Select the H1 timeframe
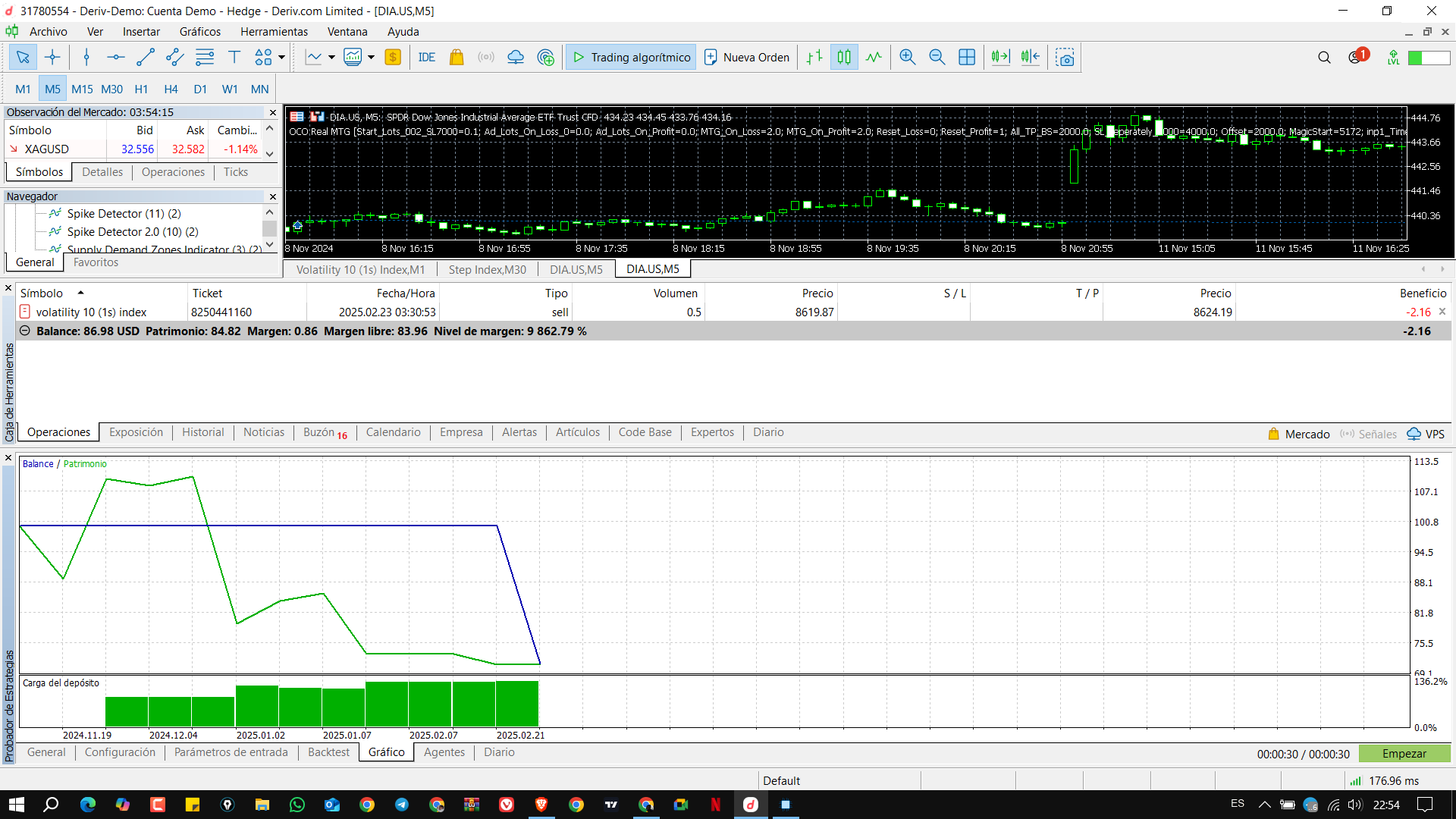Image resolution: width=1456 pixels, height=819 pixels. point(141,89)
